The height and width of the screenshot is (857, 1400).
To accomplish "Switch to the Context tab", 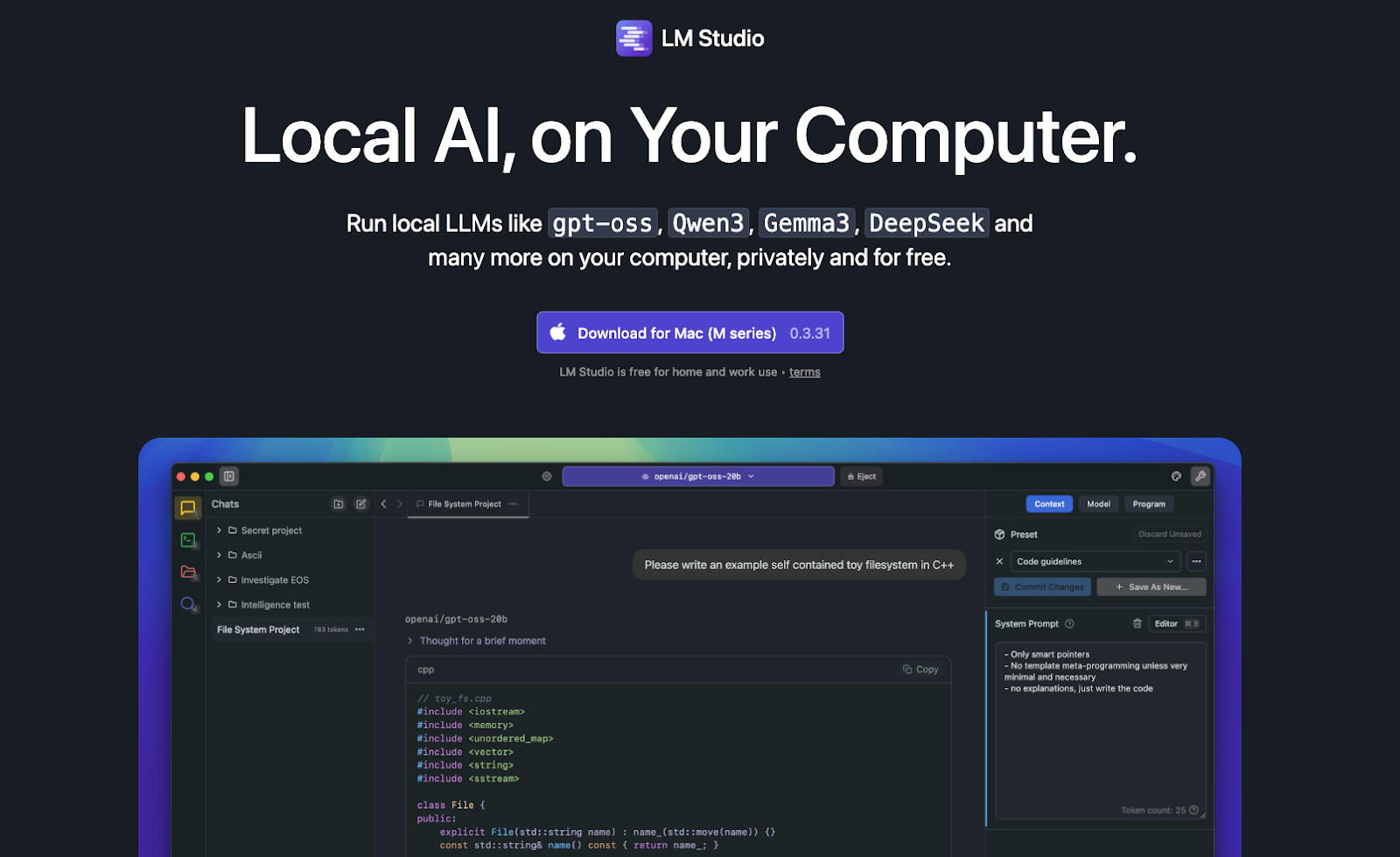I will tap(1049, 504).
